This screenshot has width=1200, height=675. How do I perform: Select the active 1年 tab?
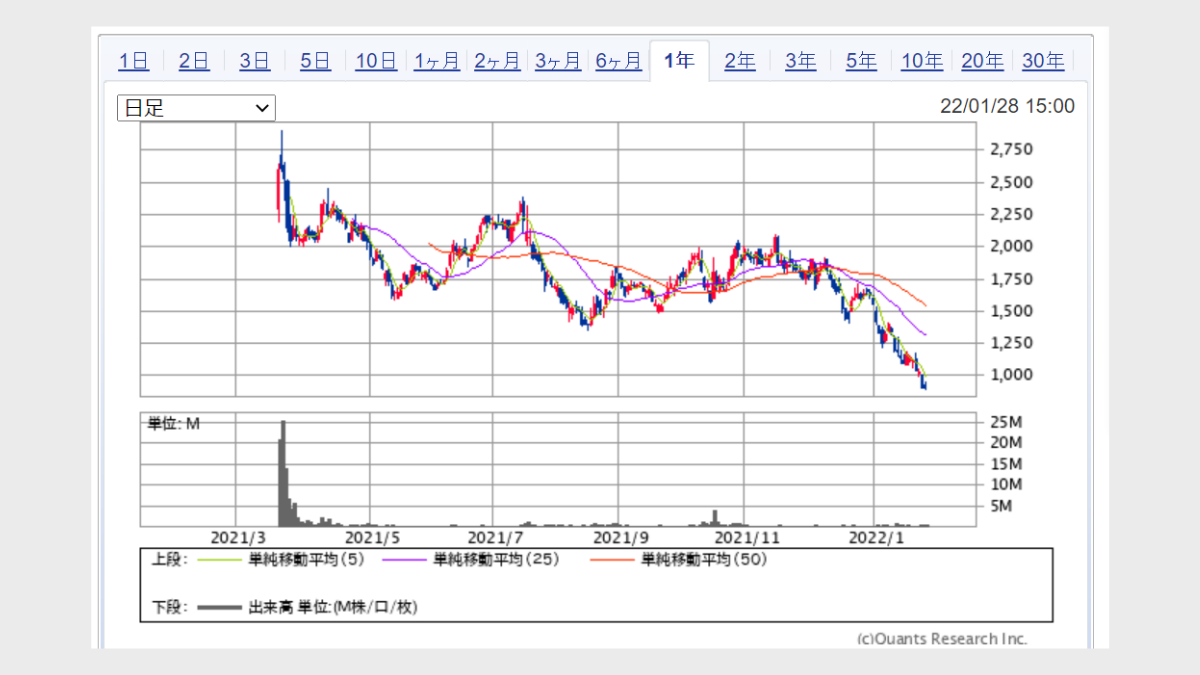679,61
